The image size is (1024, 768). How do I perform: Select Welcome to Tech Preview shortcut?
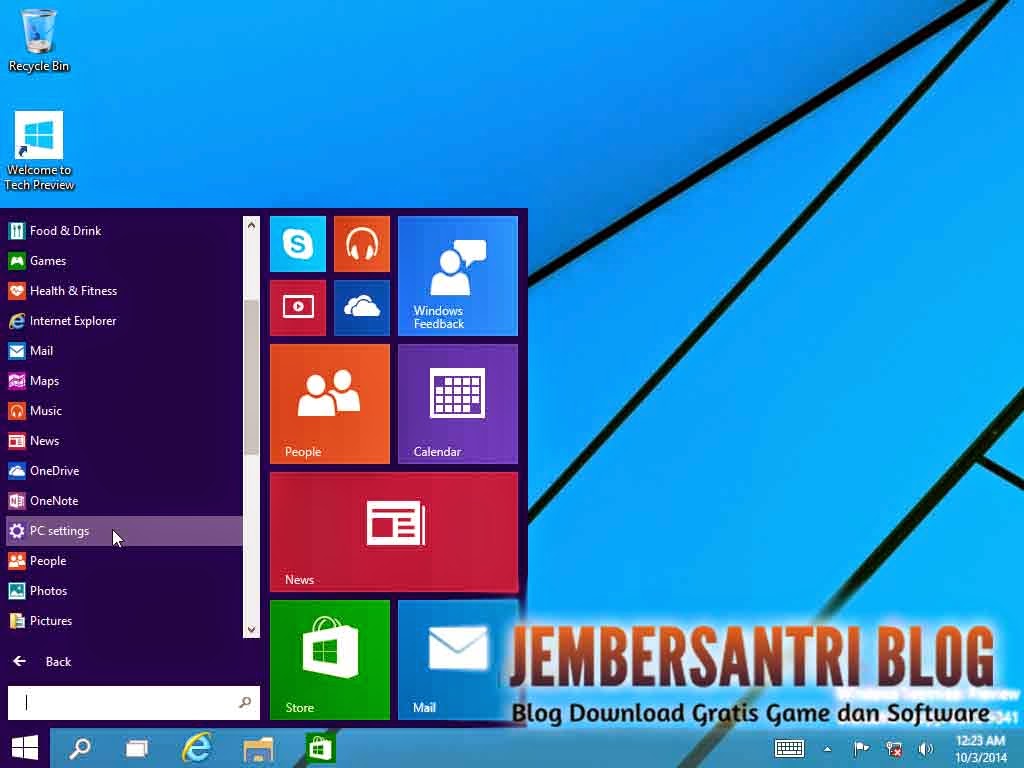click(x=39, y=152)
